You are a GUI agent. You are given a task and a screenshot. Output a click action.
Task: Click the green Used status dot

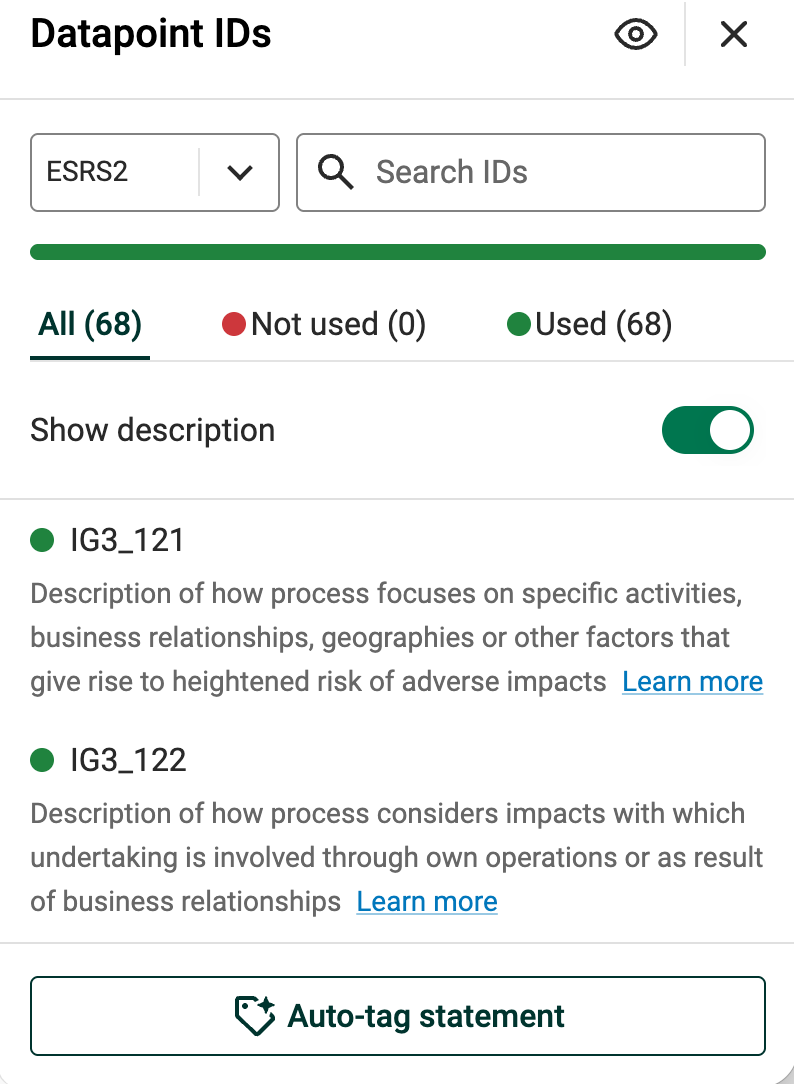pyautogui.click(x=518, y=324)
